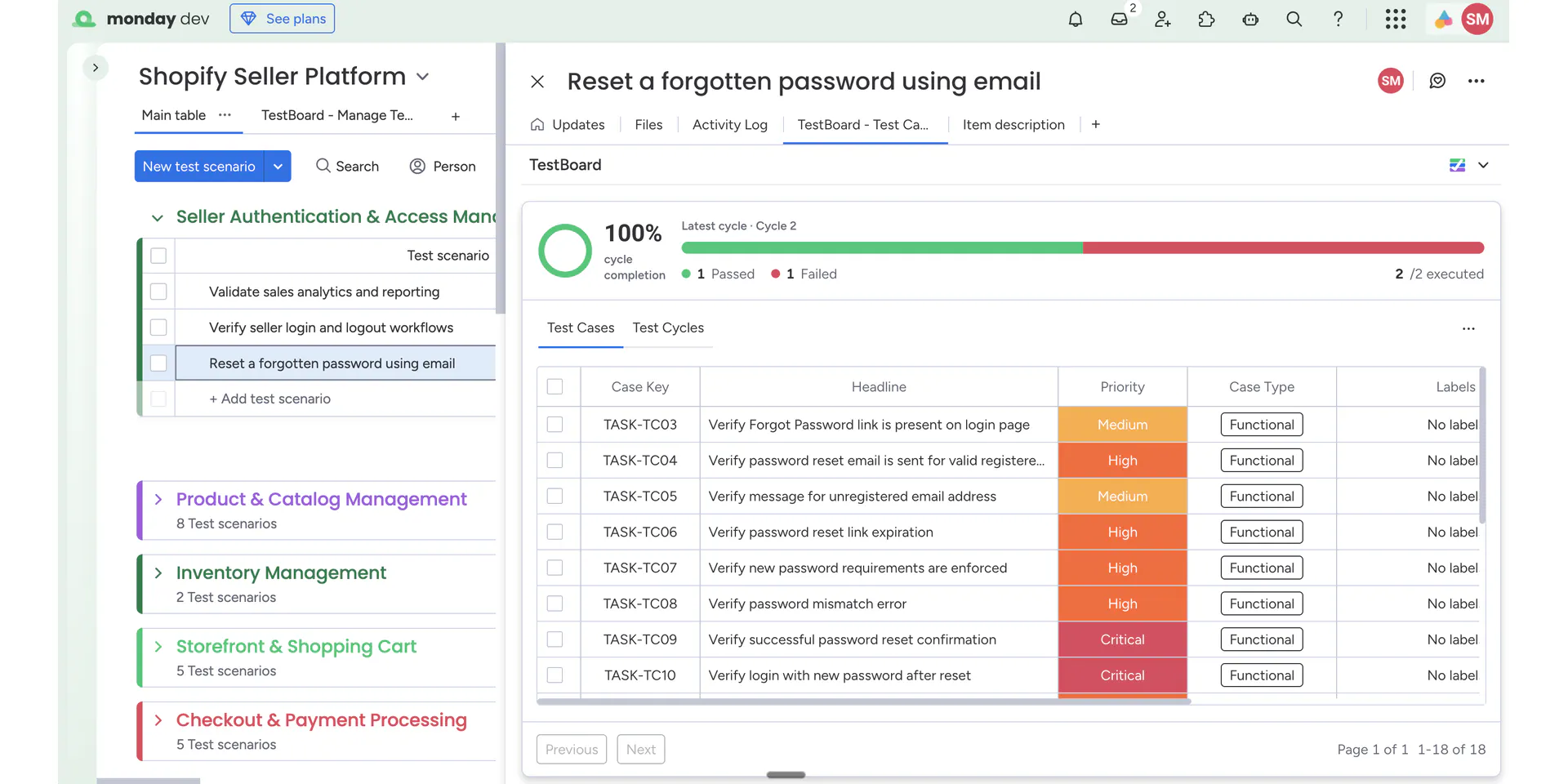Open the Test Cases table more options

pyautogui.click(x=1468, y=328)
